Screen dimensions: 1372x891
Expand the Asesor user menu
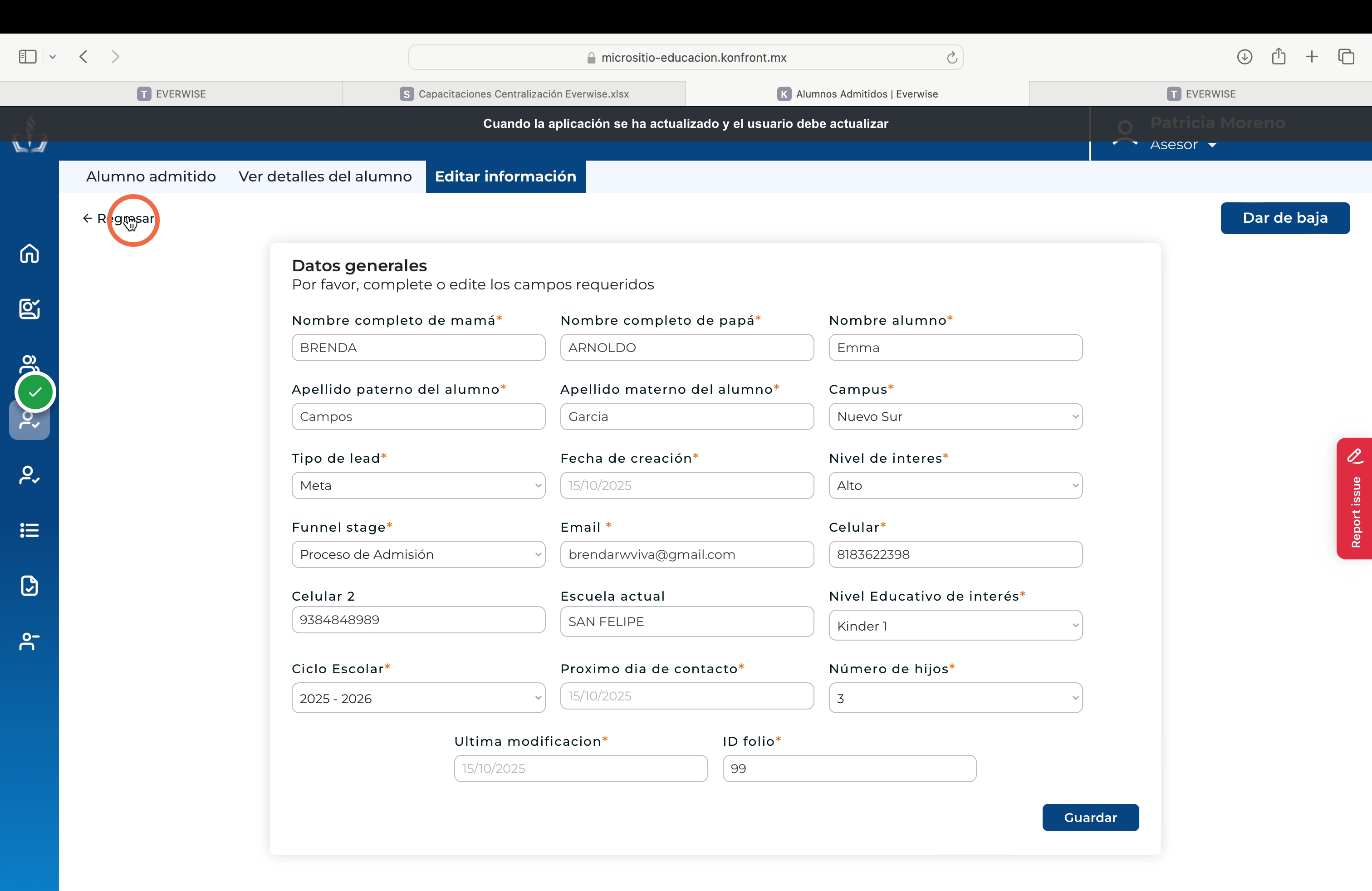[1183, 144]
